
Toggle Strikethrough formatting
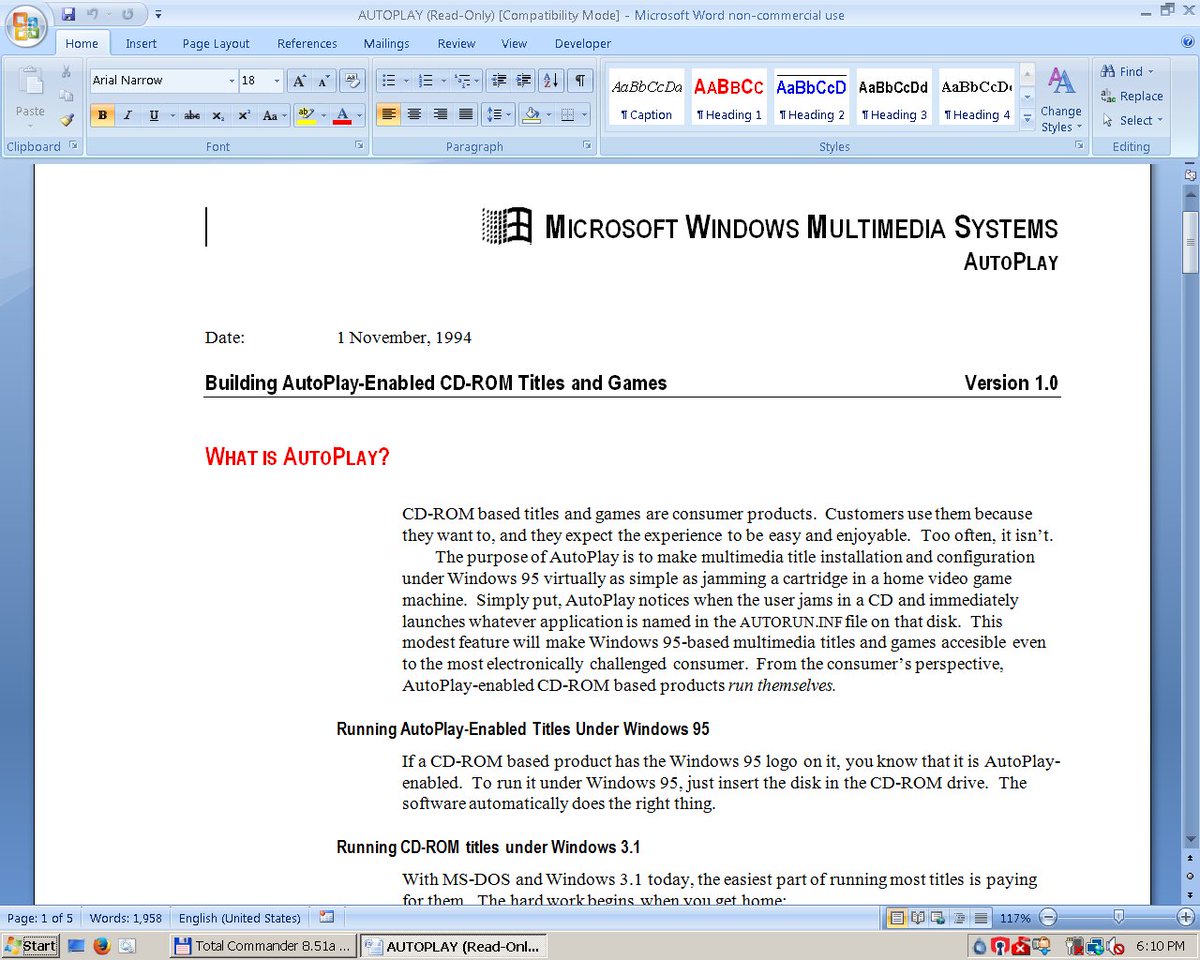(x=192, y=115)
